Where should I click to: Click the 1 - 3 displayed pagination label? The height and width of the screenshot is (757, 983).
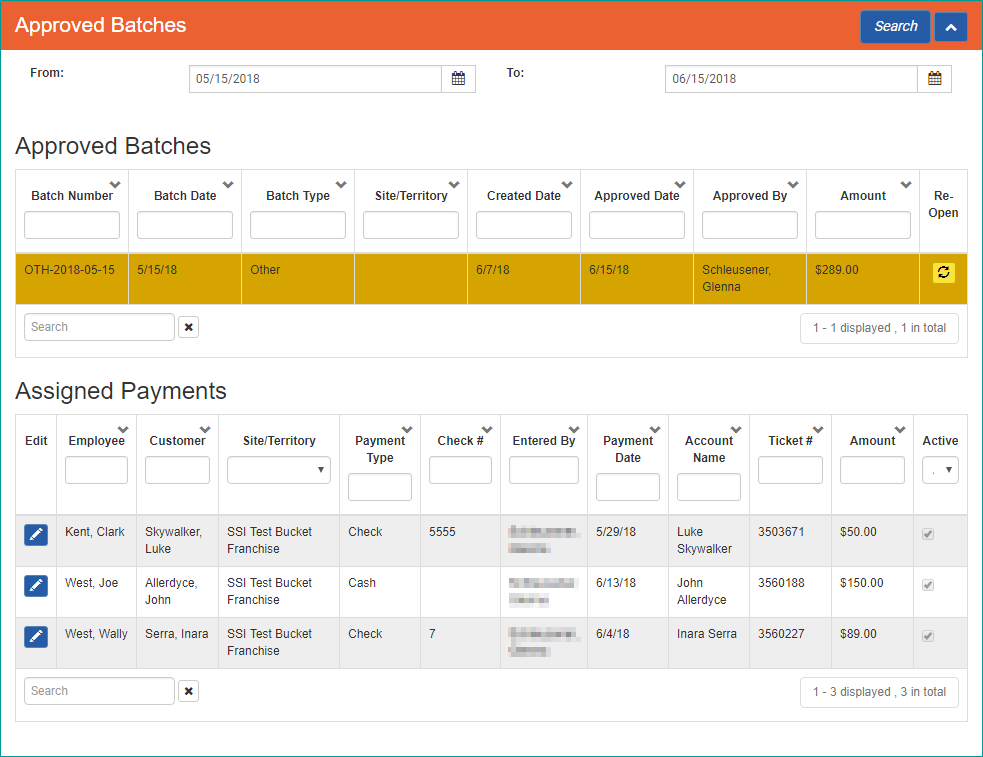878,691
